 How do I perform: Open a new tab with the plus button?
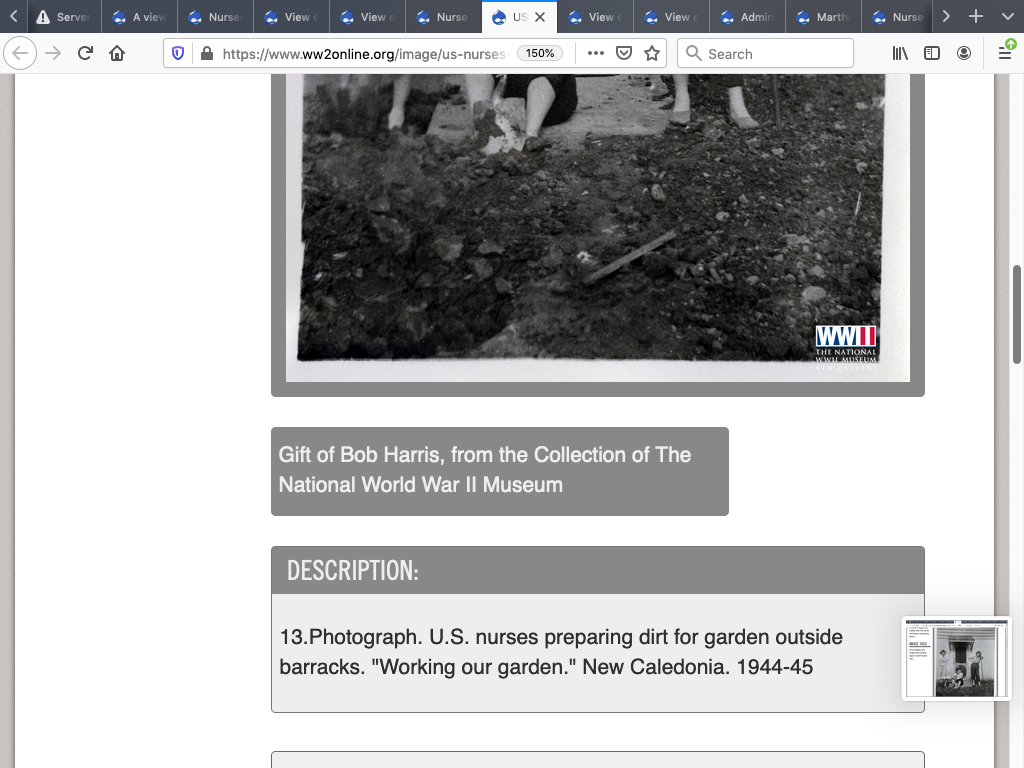point(976,17)
